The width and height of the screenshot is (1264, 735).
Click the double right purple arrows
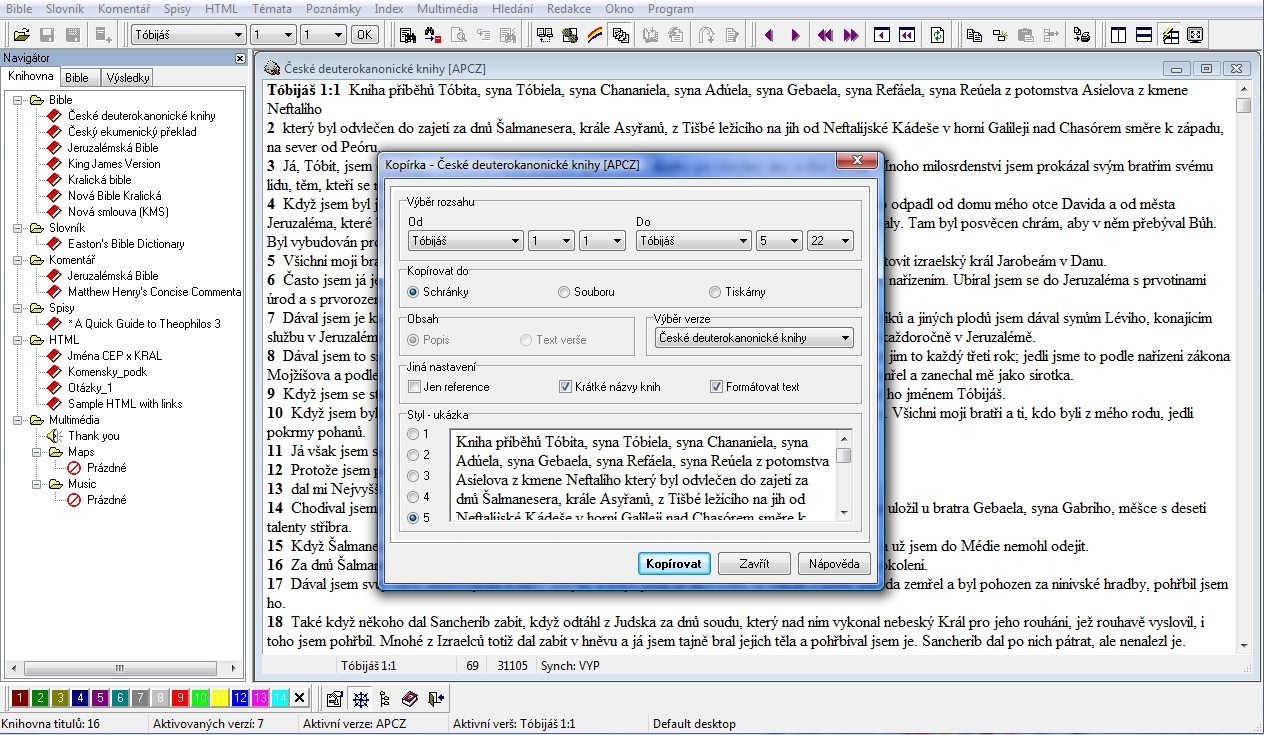851,35
